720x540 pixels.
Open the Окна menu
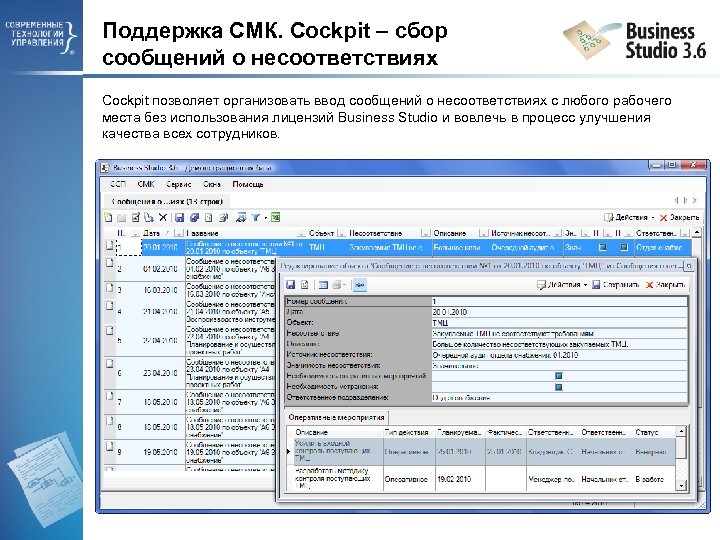coord(212,184)
